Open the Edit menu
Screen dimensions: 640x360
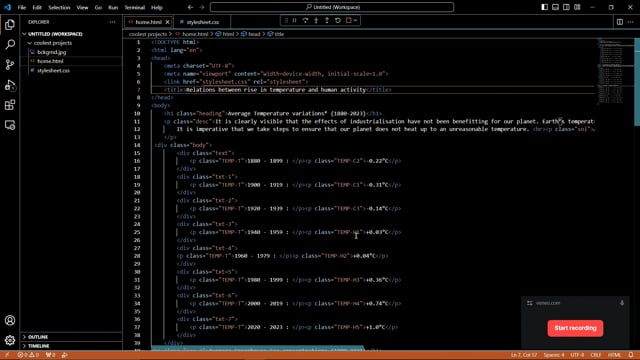pyautogui.click(x=37, y=7)
